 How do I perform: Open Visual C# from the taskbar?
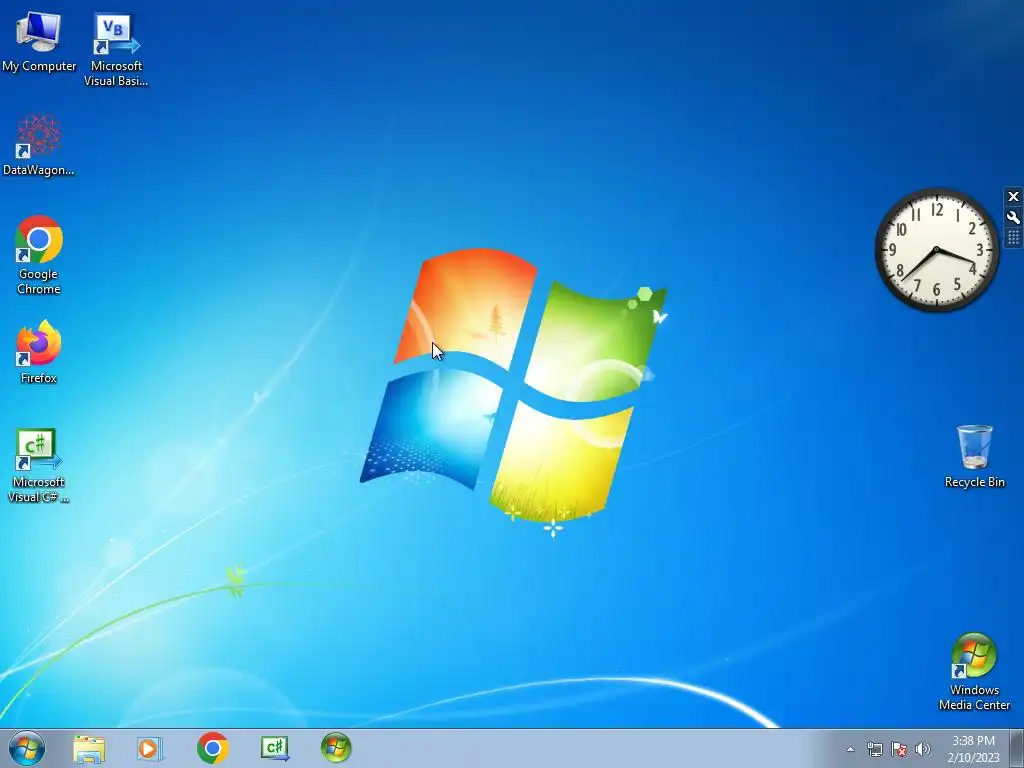tap(274, 748)
